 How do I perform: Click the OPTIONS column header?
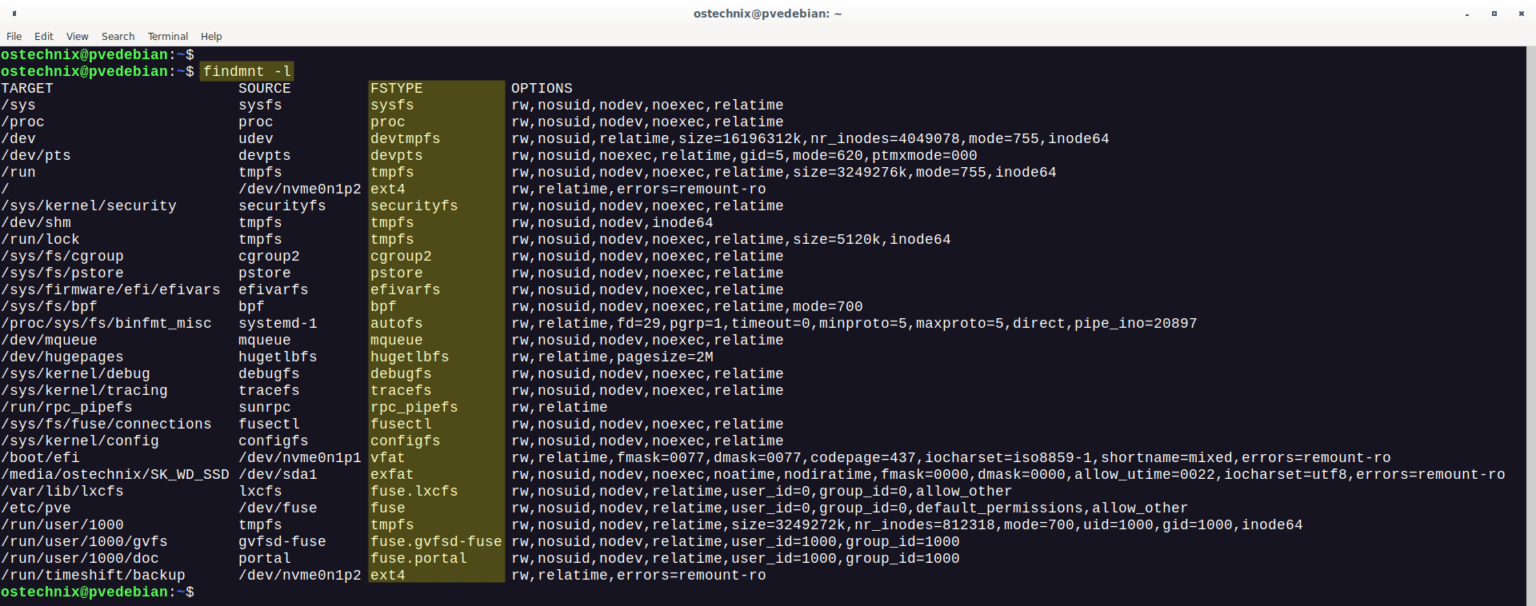click(540, 87)
